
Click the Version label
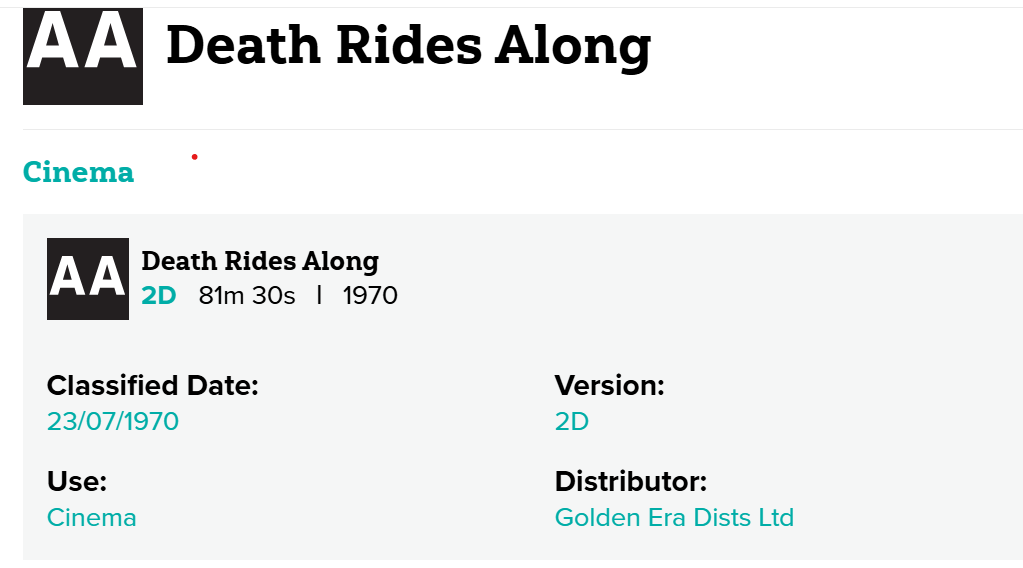click(610, 386)
